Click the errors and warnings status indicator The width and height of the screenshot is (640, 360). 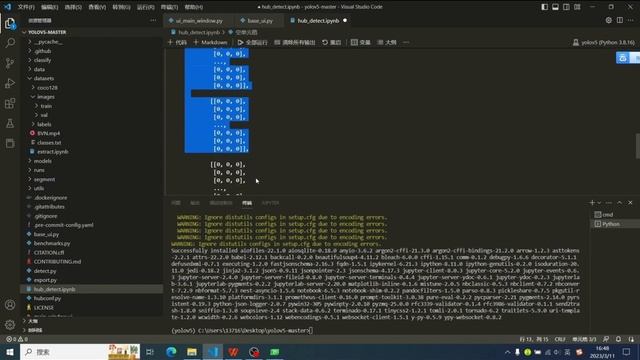[17, 339]
